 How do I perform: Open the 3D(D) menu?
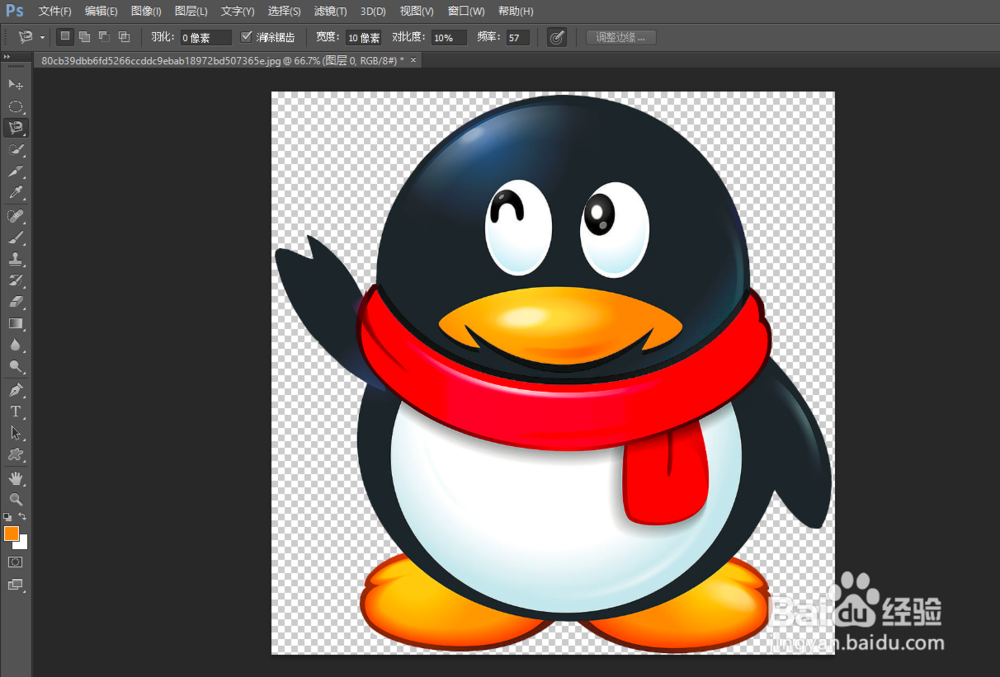[373, 11]
